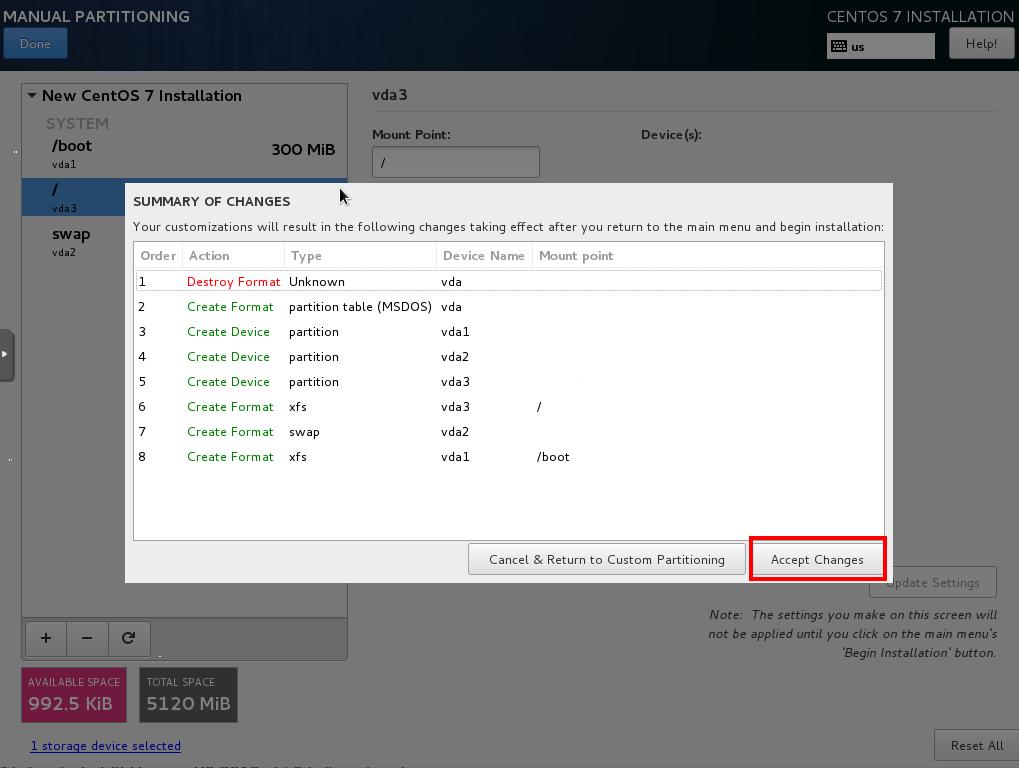Select the /boot vda1 partition entry
Viewport: 1019px width, 768px height.
click(x=185, y=154)
